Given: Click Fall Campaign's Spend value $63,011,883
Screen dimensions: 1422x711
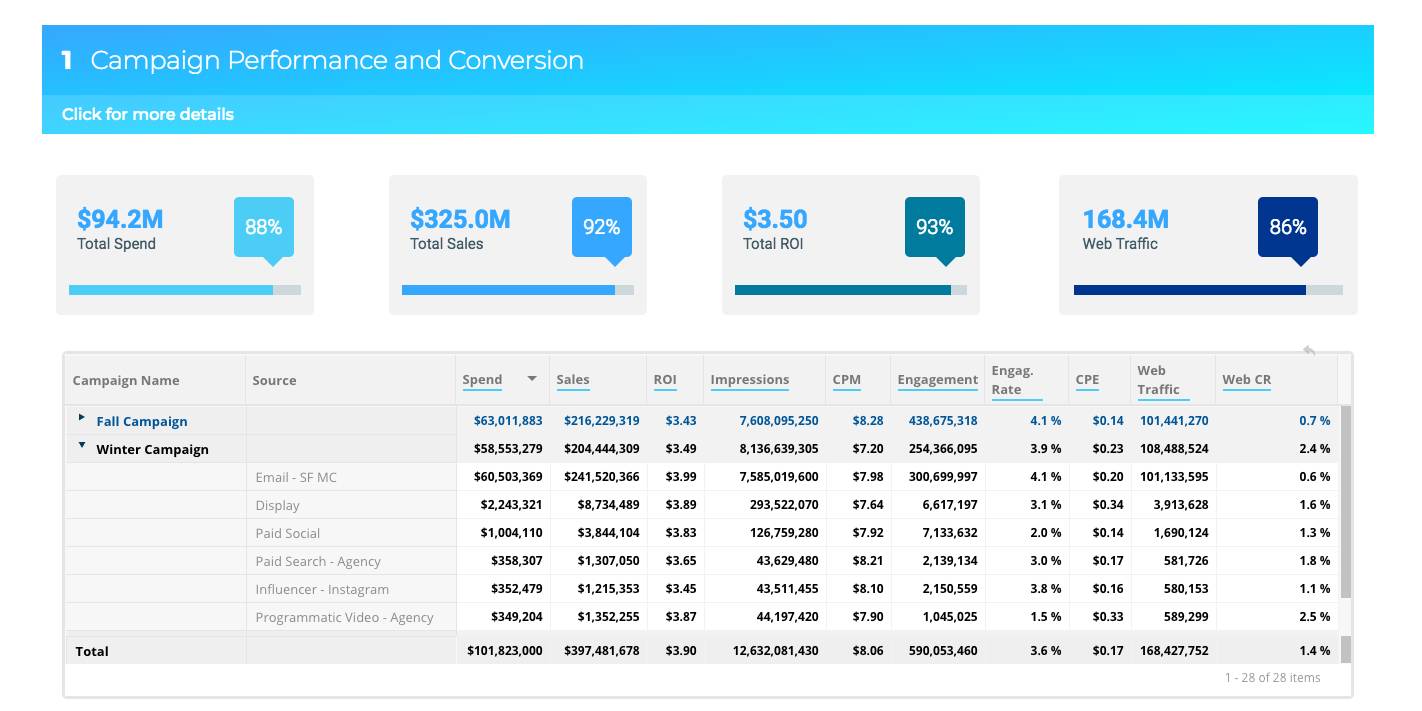Looking at the screenshot, I should (506, 420).
